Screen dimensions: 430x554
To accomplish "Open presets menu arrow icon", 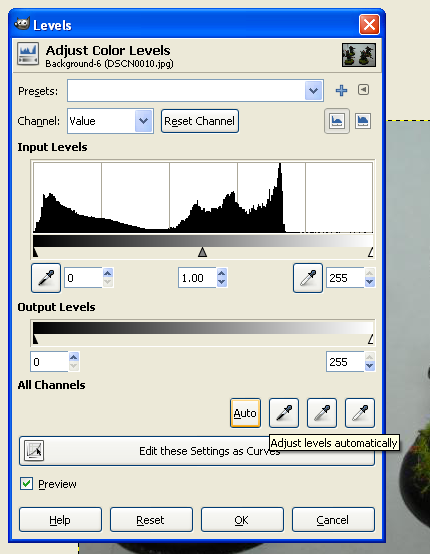I will tap(364, 90).
